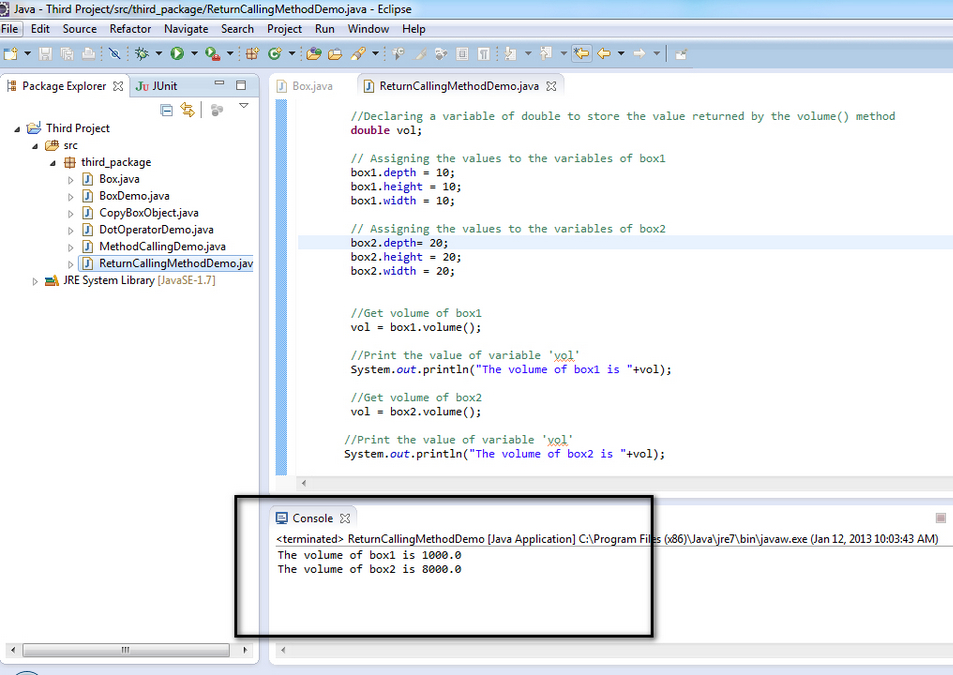
Task: Switch to the JUnit tab
Action: coord(156,86)
